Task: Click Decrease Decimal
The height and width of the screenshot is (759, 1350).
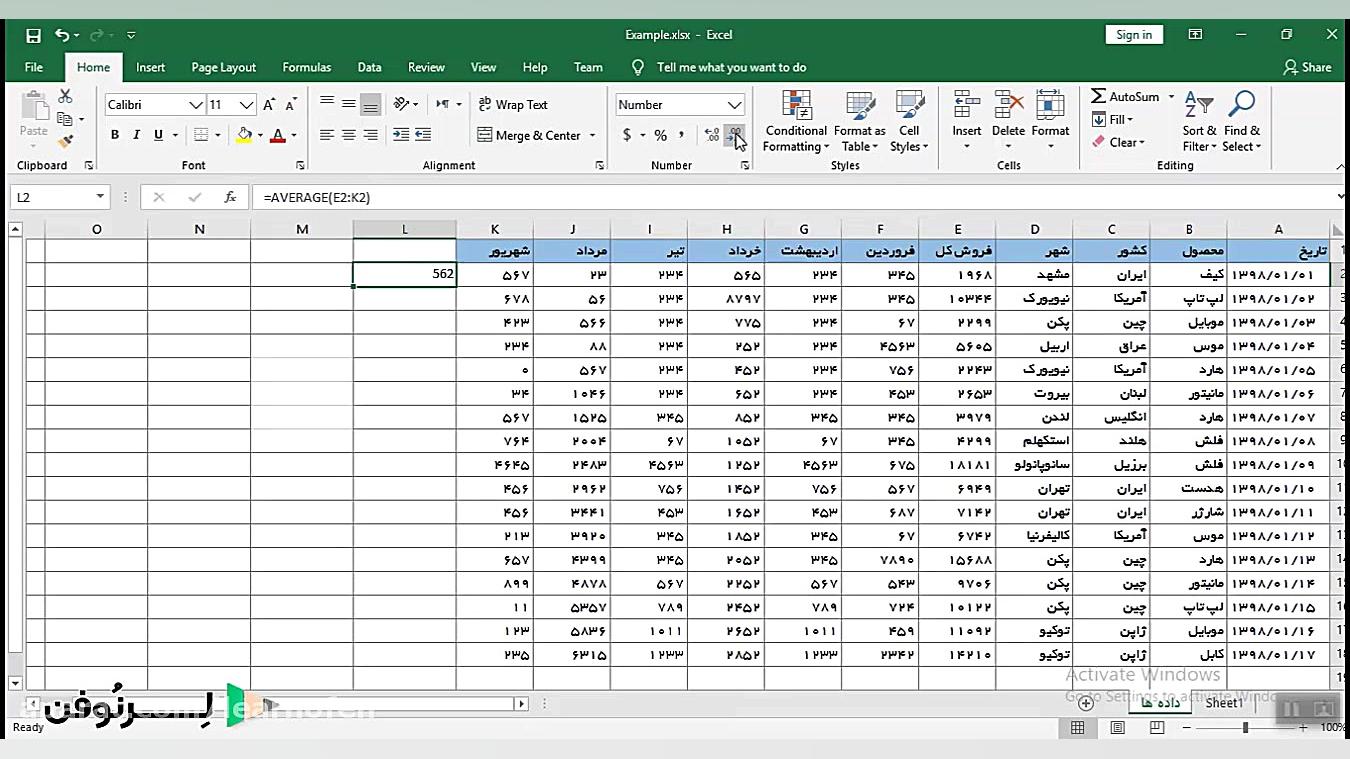Action: coord(735,135)
